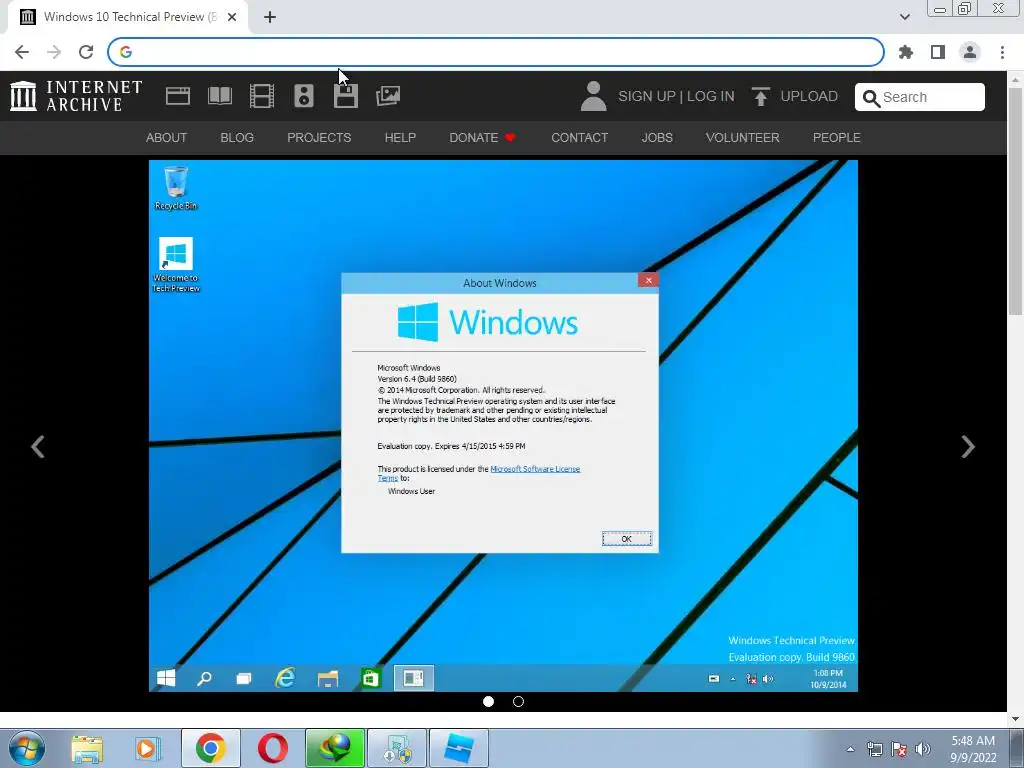Click the upload arrow icon
This screenshot has height=768, width=1024.
[x=760, y=96]
